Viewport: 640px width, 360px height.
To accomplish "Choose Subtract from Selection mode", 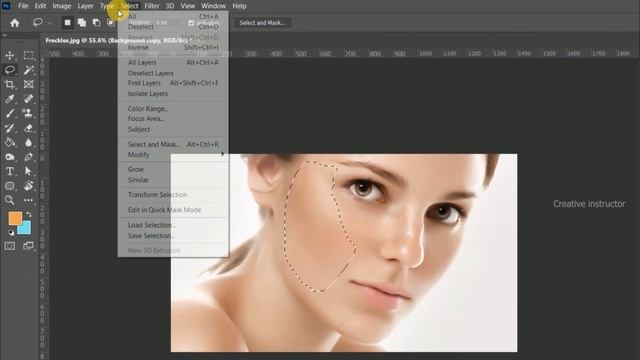I will tap(96, 23).
